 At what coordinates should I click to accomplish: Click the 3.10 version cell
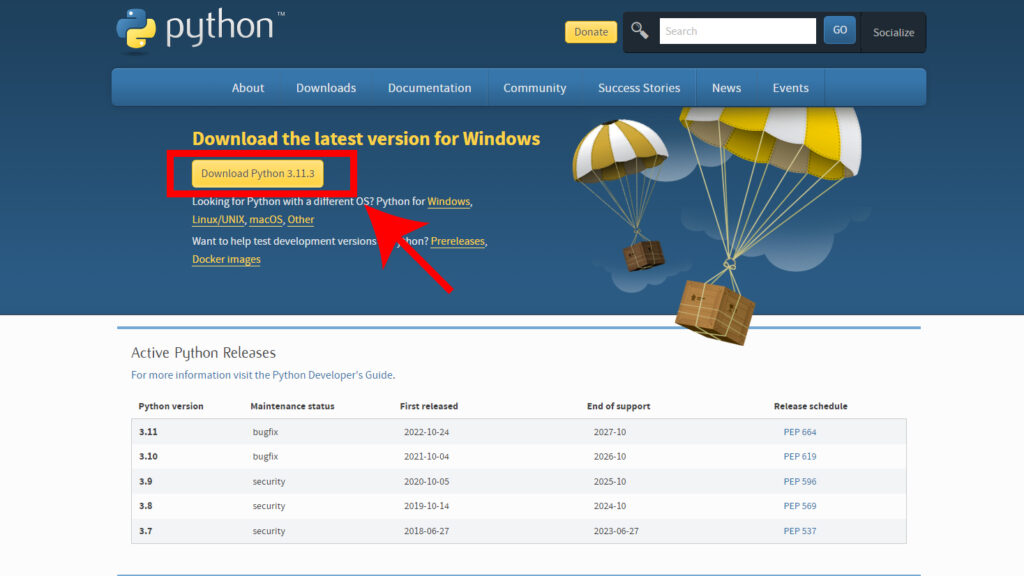tap(148, 456)
